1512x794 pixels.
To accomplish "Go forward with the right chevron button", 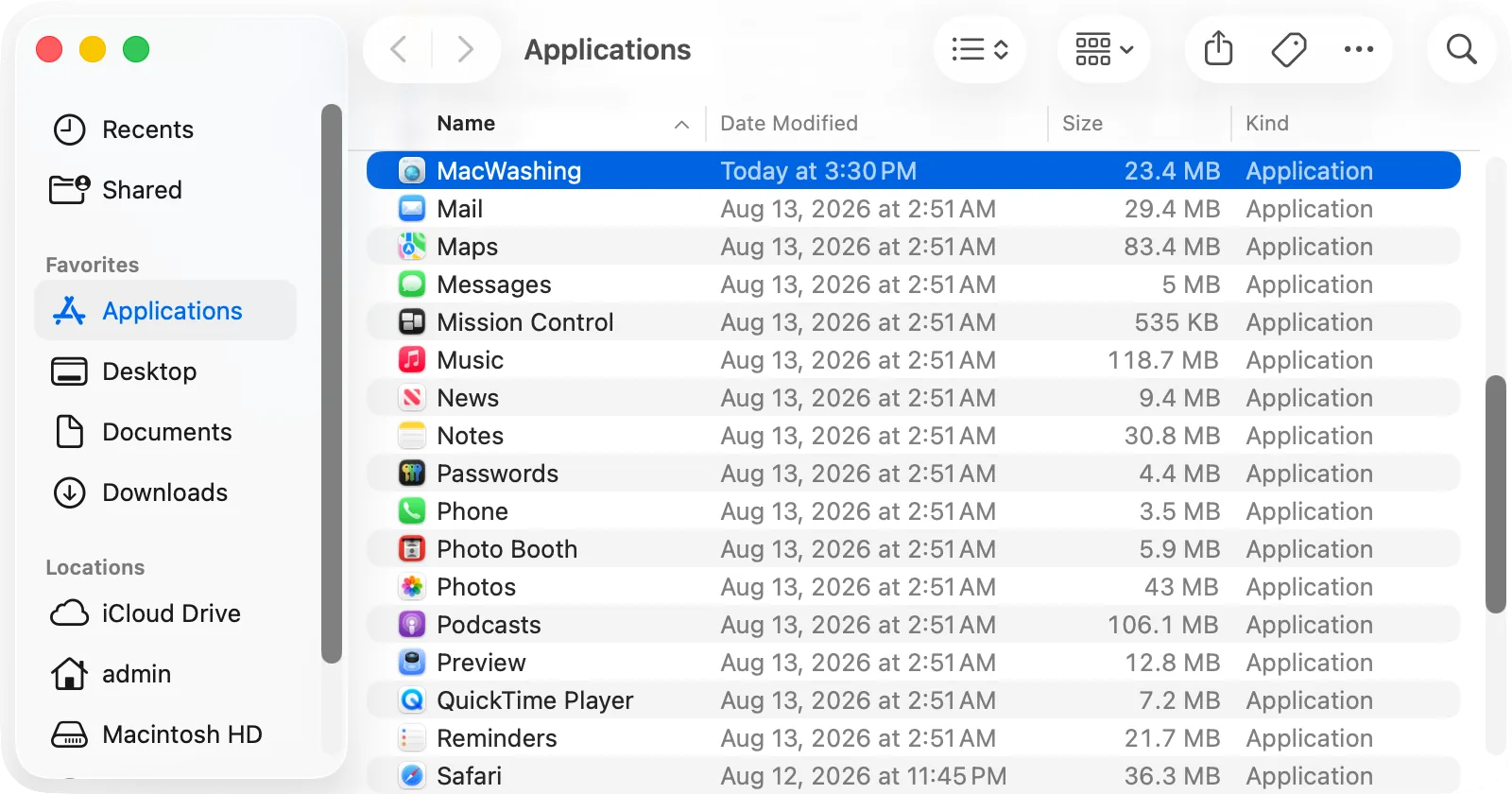I will (x=465, y=49).
